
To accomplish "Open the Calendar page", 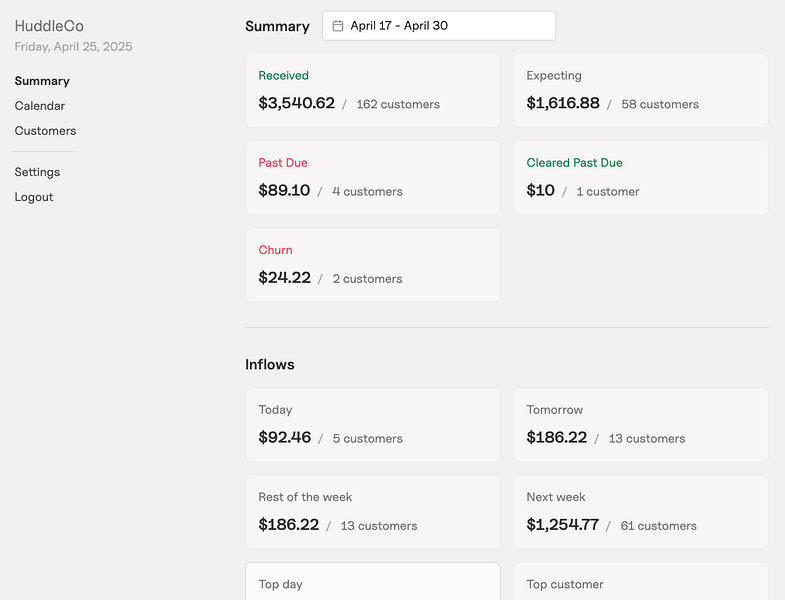I will click(40, 106).
